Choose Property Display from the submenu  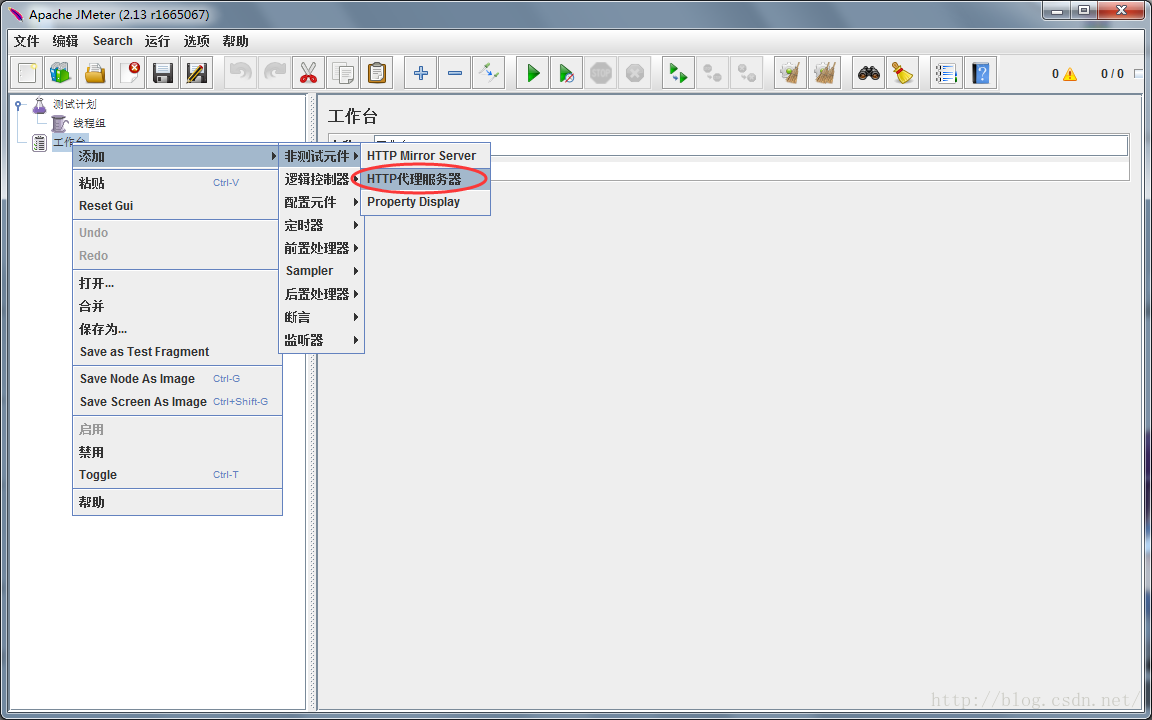425,202
